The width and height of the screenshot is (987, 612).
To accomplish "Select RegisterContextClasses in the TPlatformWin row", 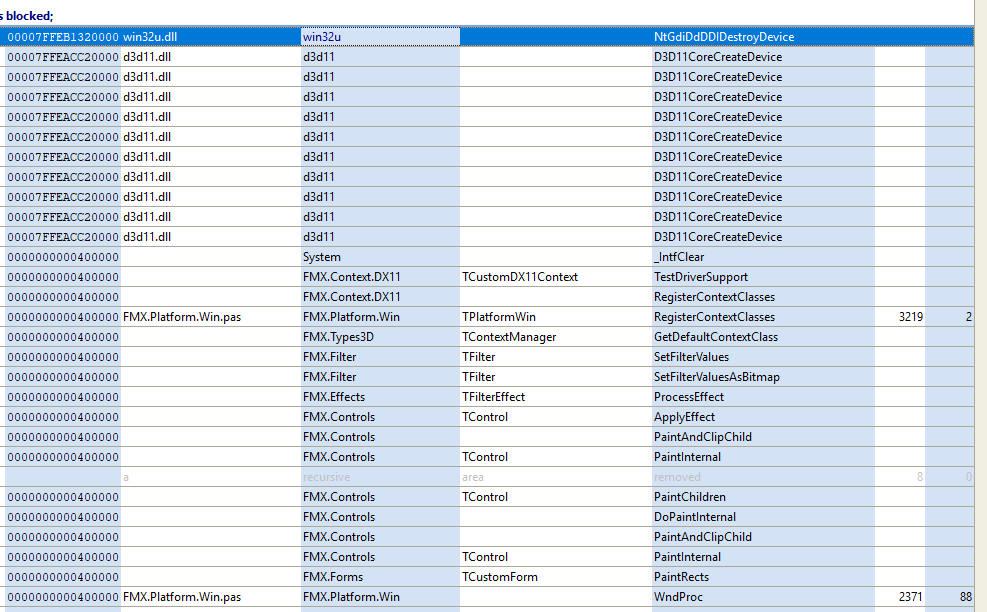I will (x=763, y=317).
